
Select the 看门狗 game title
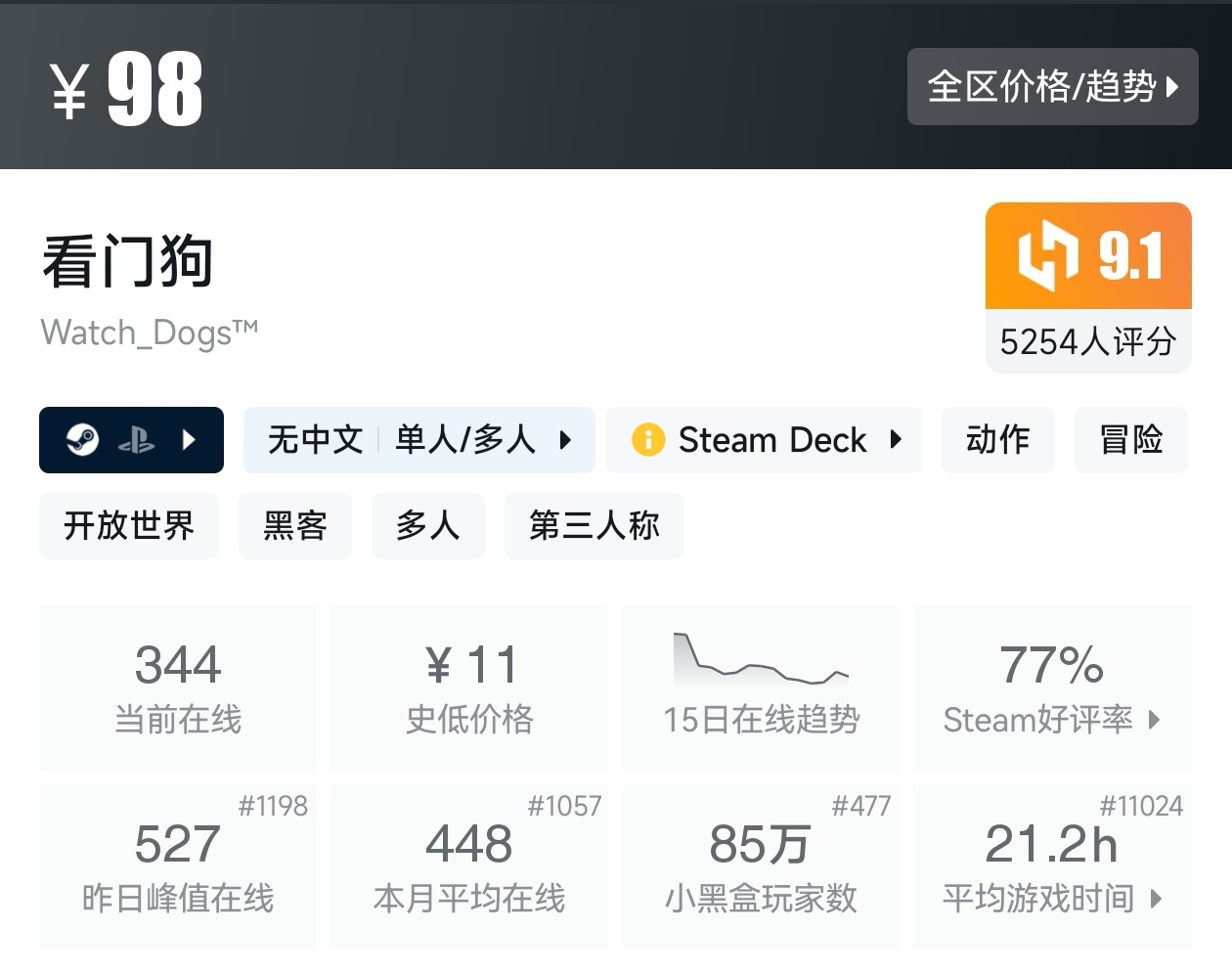pyautogui.click(x=127, y=261)
